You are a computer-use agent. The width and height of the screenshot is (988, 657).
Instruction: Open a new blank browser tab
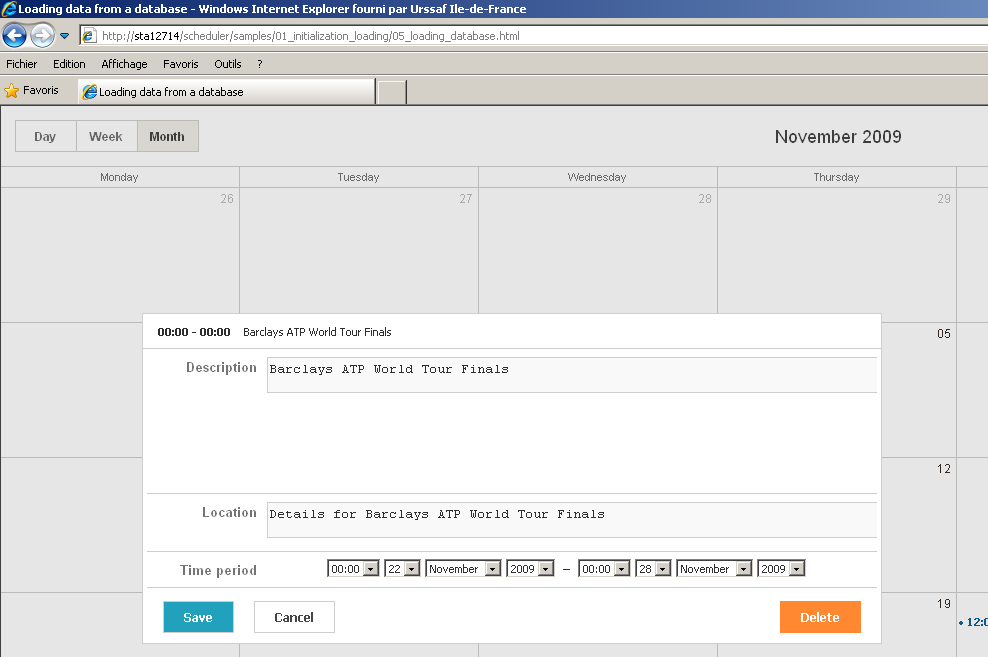[391, 92]
